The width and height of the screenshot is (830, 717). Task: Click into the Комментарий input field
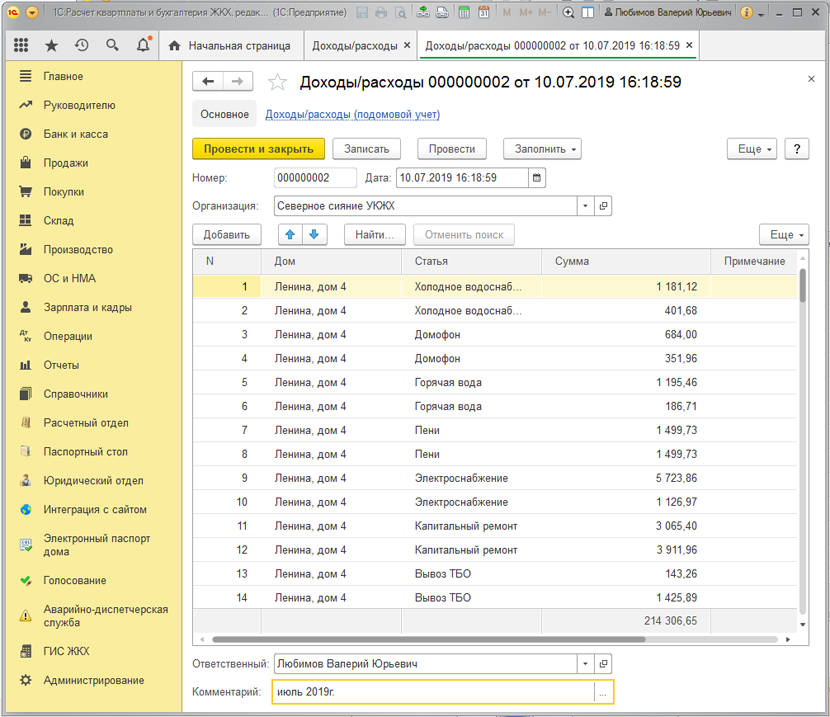(432, 692)
